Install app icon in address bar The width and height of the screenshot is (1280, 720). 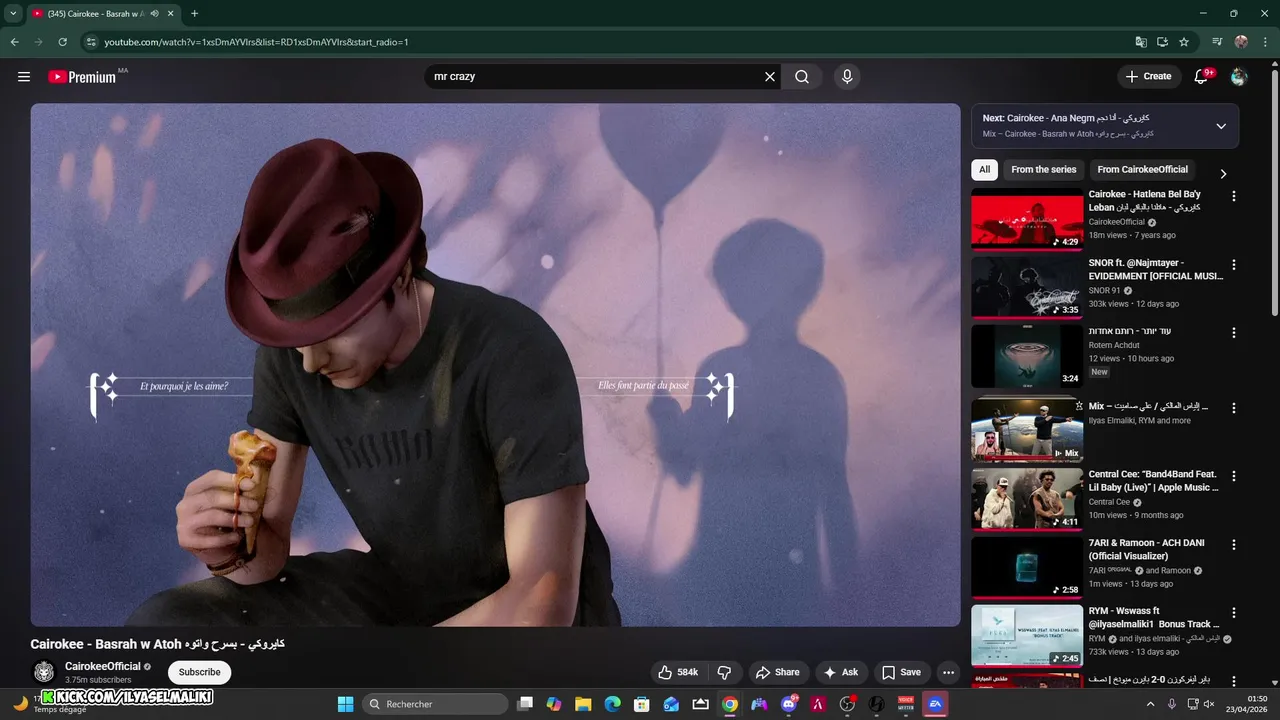pos(1162,42)
